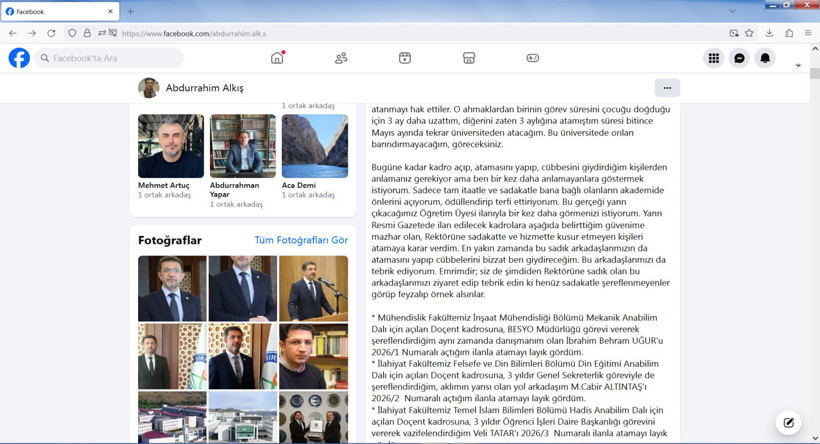Select the Facebook browser tab
The height and width of the screenshot is (444, 820).
(x=60, y=11)
